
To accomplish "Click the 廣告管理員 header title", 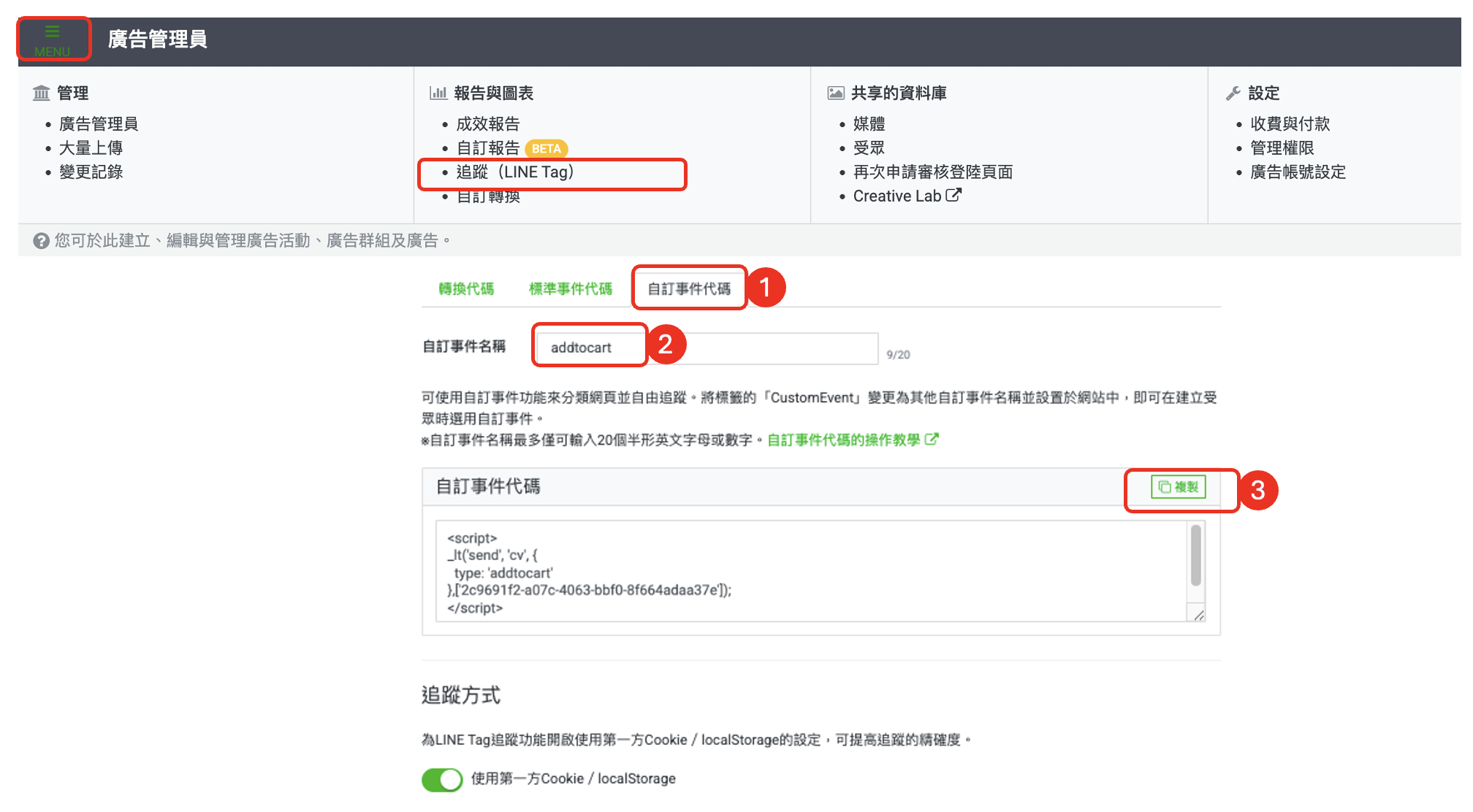I will [158, 39].
